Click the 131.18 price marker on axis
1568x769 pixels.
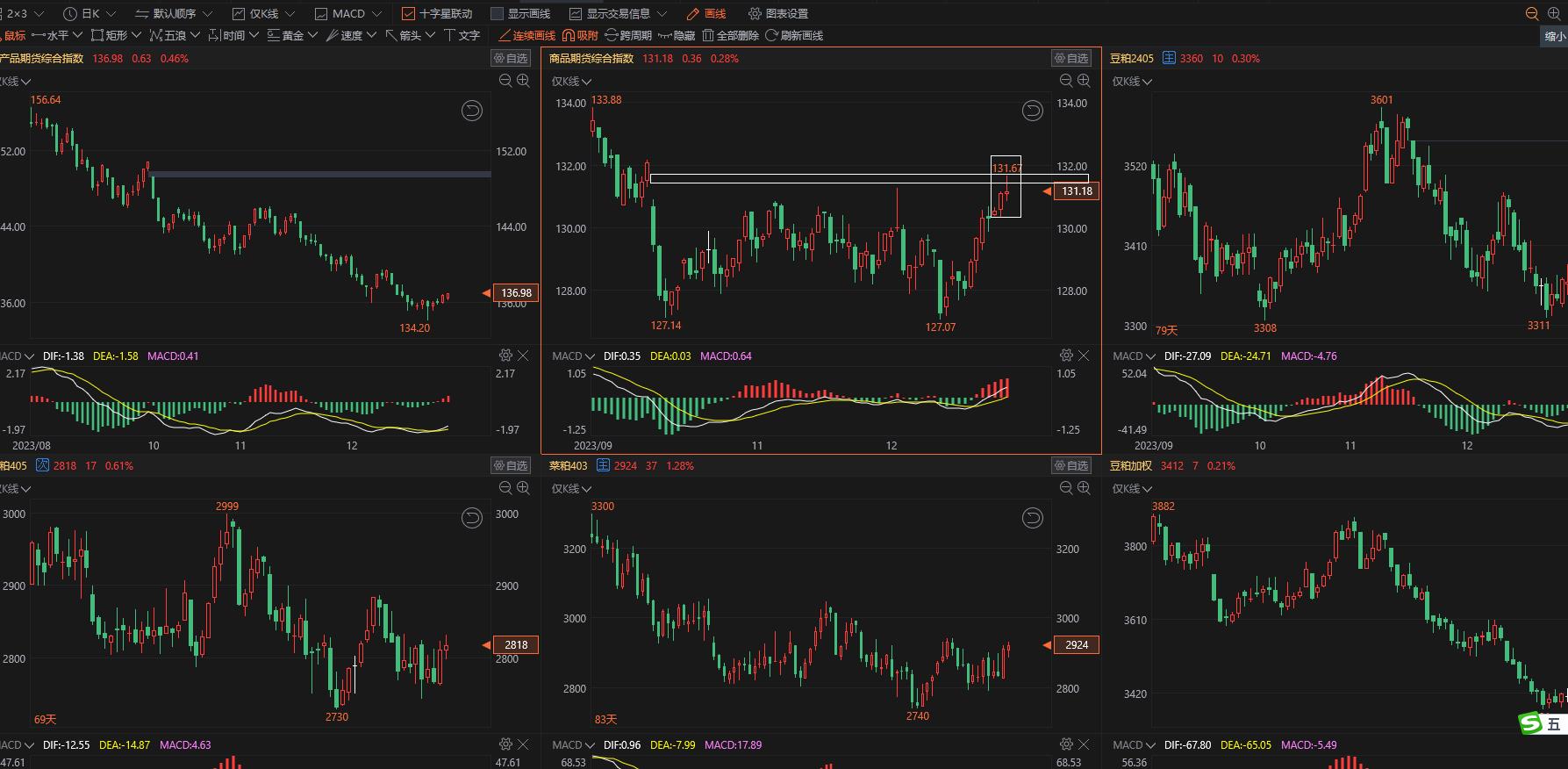pos(1076,191)
